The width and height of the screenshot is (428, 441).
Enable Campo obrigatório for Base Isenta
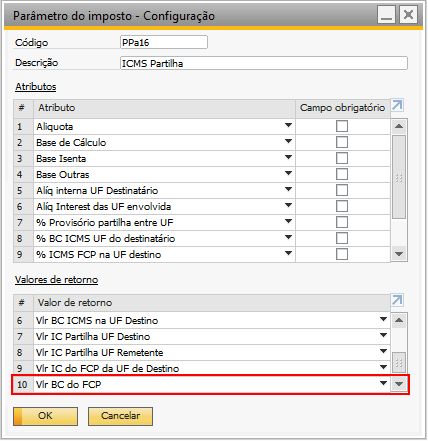(x=342, y=158)
